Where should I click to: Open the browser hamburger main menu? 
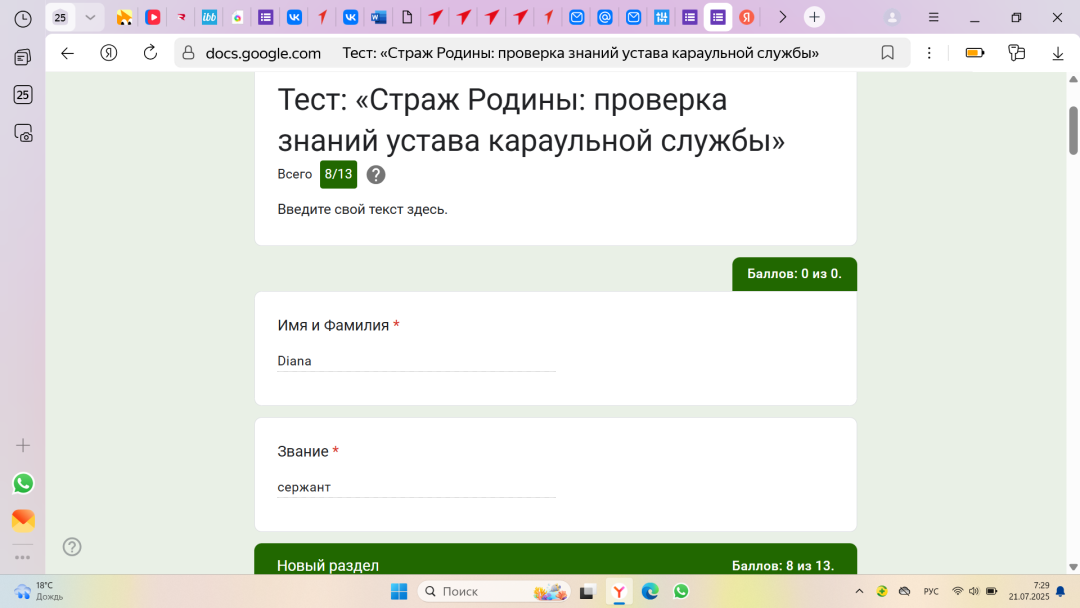933,17
